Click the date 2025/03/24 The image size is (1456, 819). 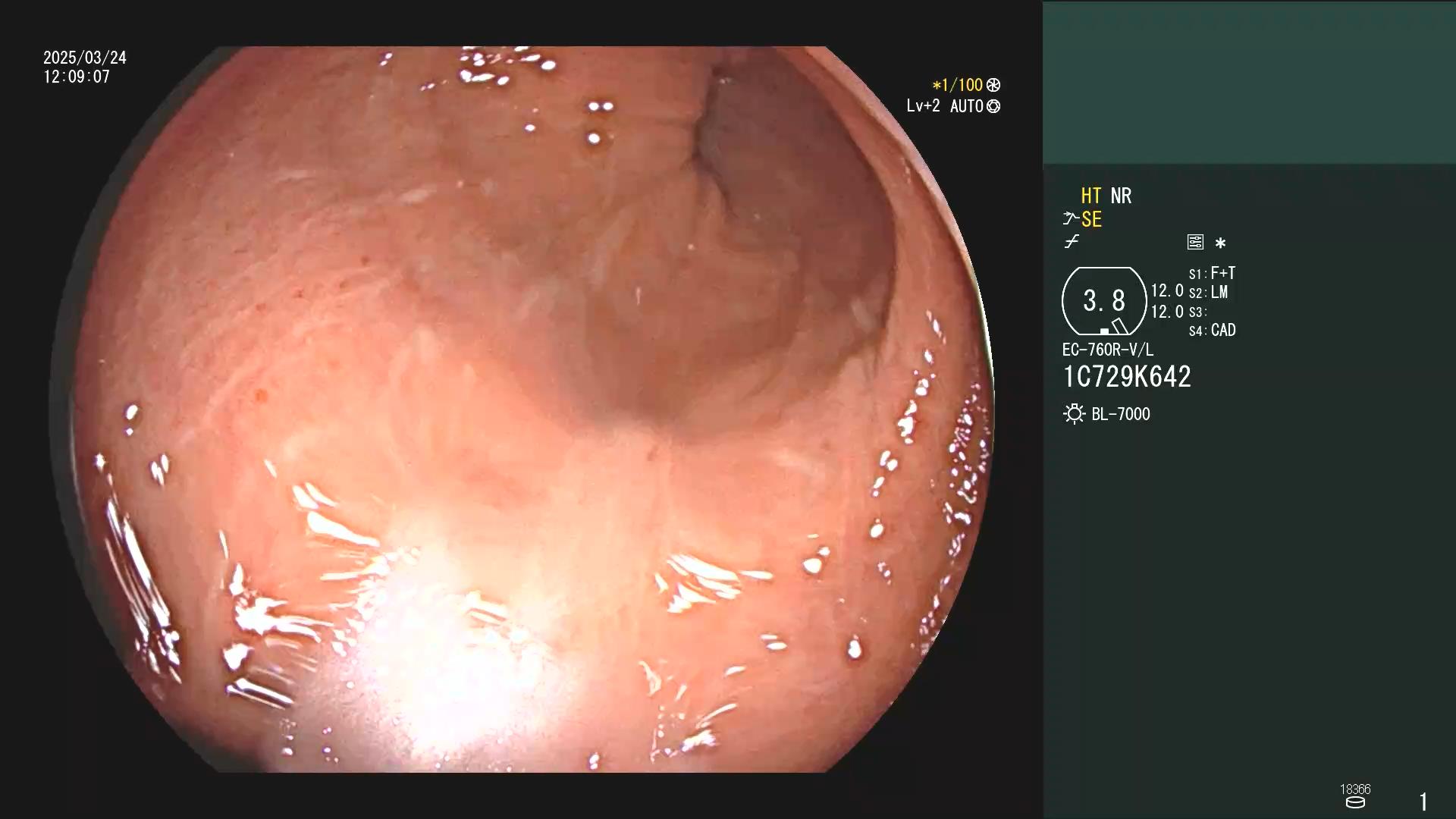pyautogui.click(x=85, y=58)
